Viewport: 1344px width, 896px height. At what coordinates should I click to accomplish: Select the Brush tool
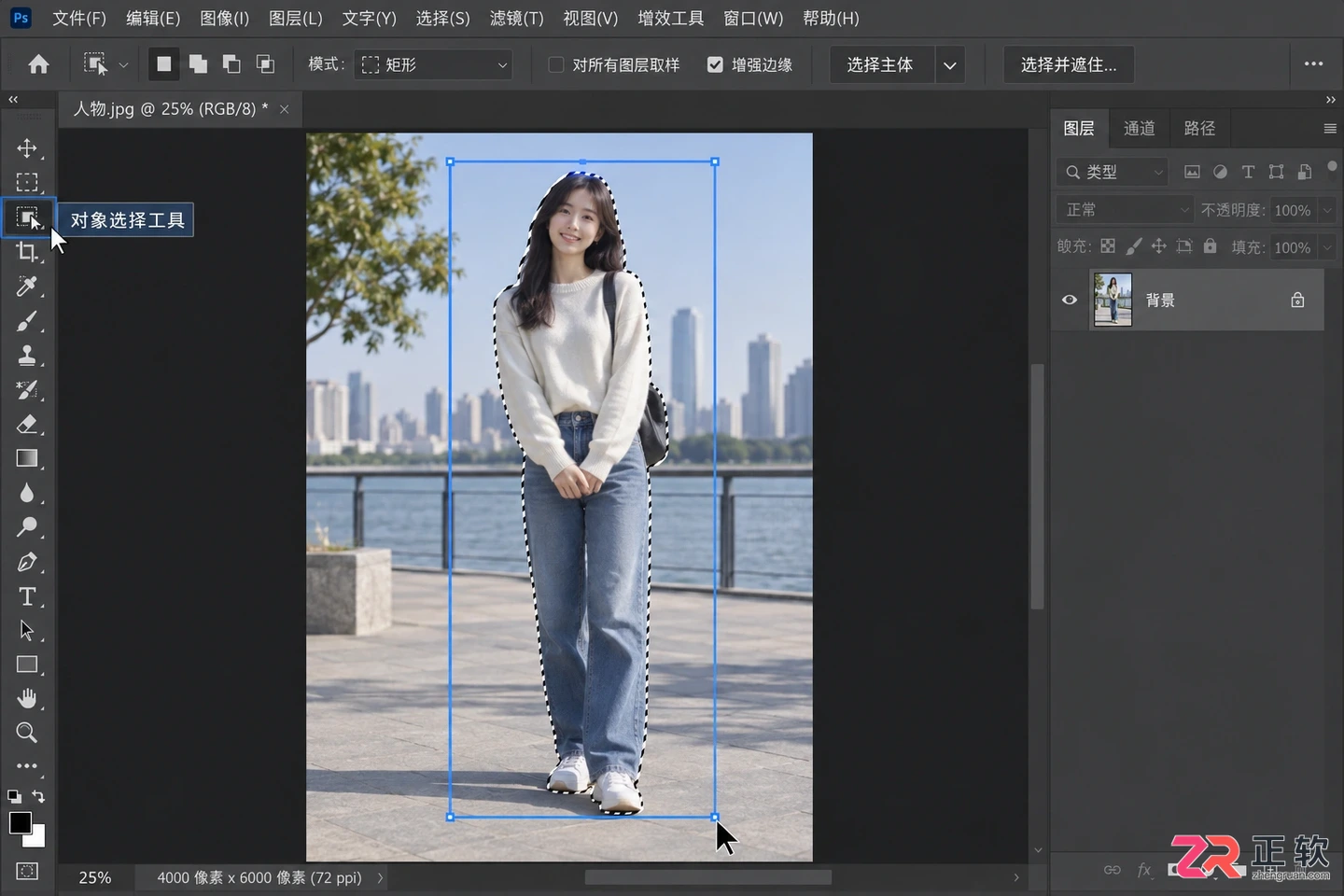pyautogui.click(x=27, y=321)
